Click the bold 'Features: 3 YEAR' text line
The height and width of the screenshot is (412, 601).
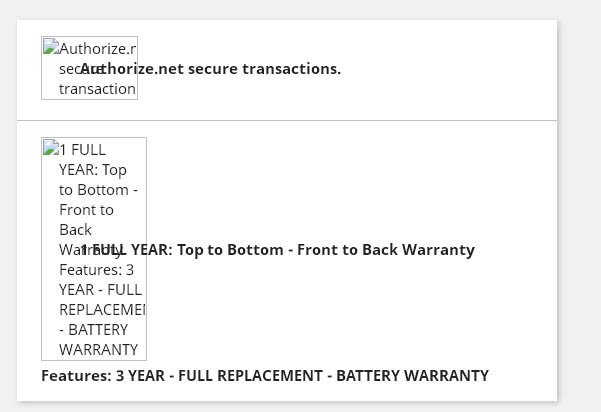pos(265,376)
